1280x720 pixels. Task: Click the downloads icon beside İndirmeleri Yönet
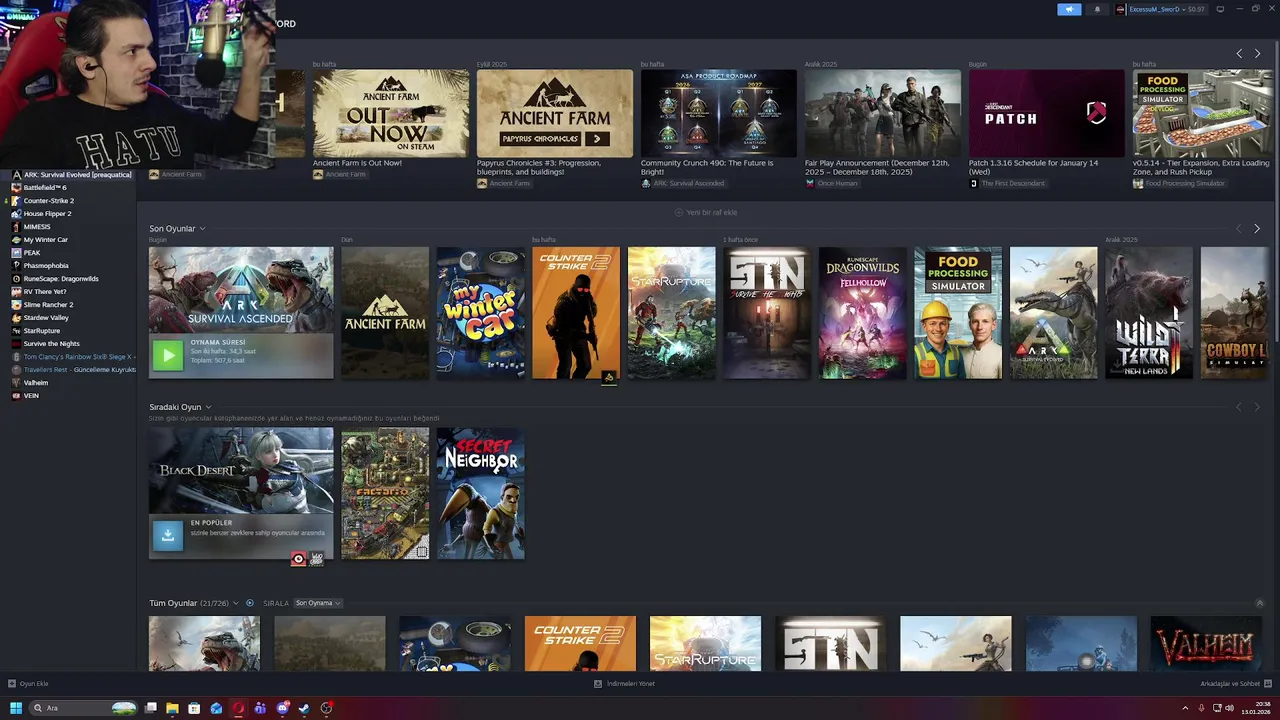(x=598, y=684)
